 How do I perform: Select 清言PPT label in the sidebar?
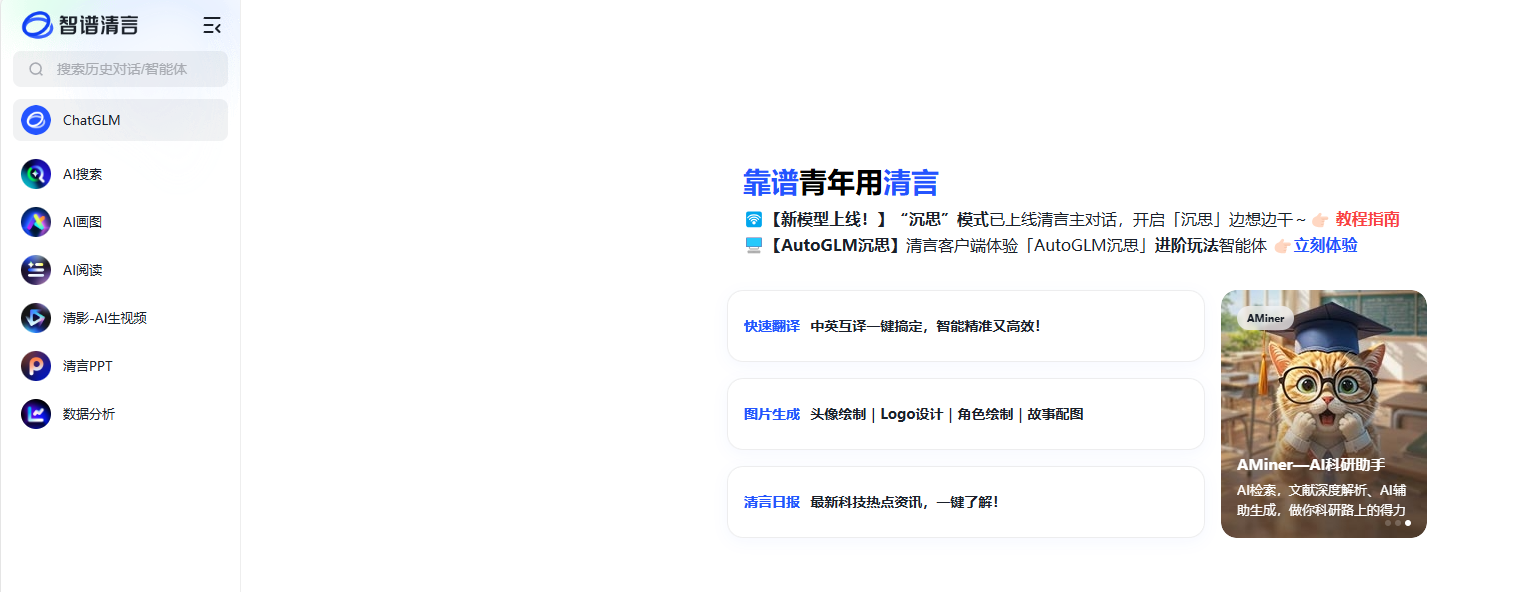pos(88,366)
